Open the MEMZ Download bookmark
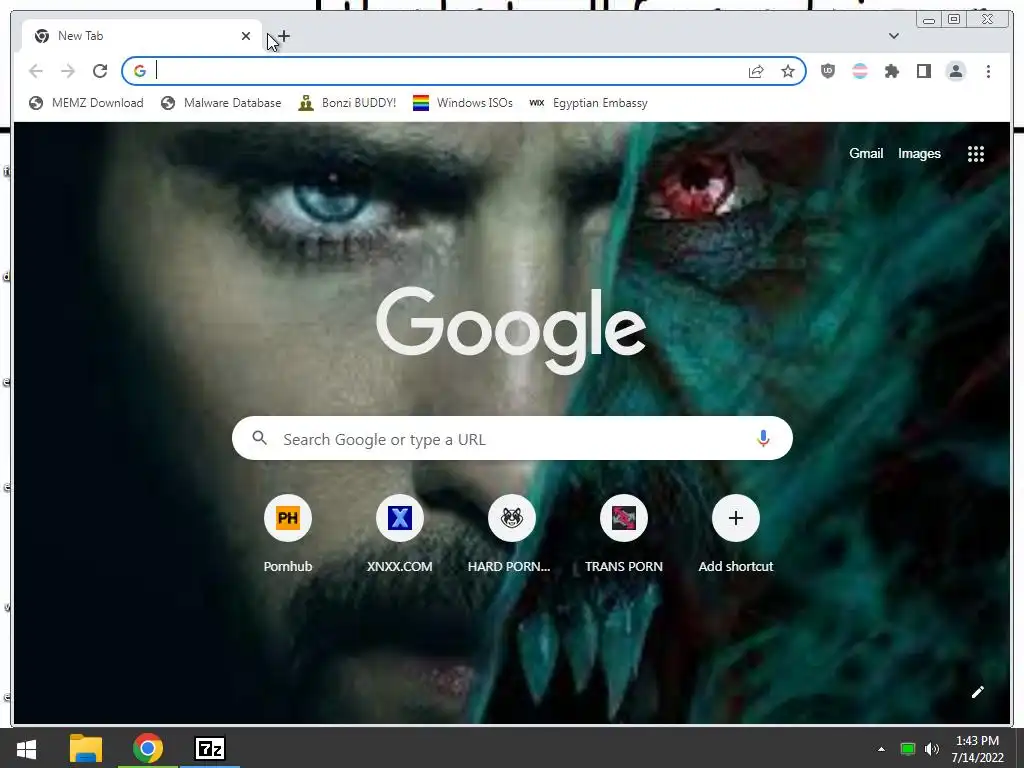 click(x=86, y=103)
